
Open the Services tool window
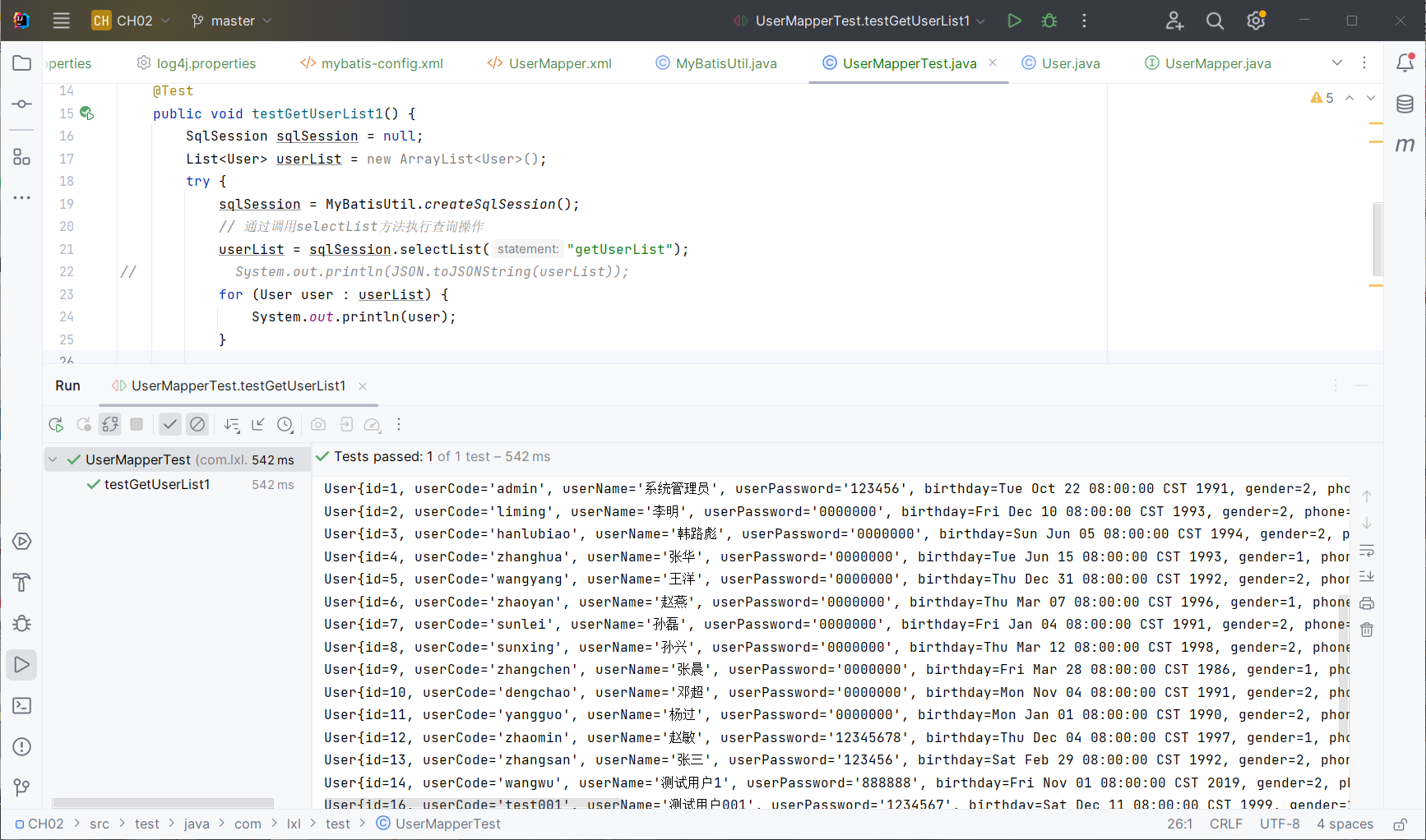point(22,542)
